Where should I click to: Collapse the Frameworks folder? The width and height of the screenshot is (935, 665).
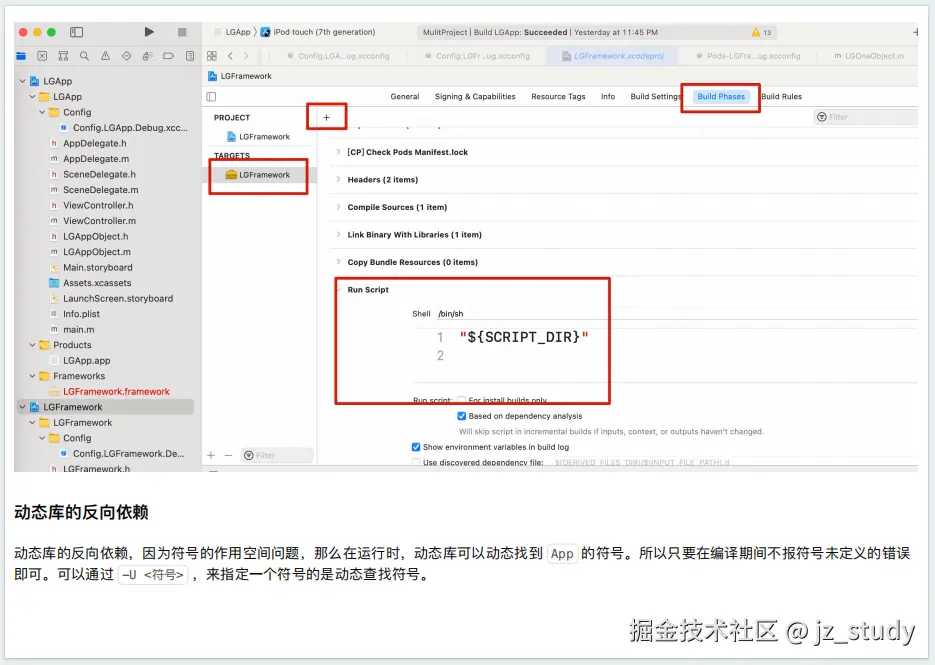33,376
